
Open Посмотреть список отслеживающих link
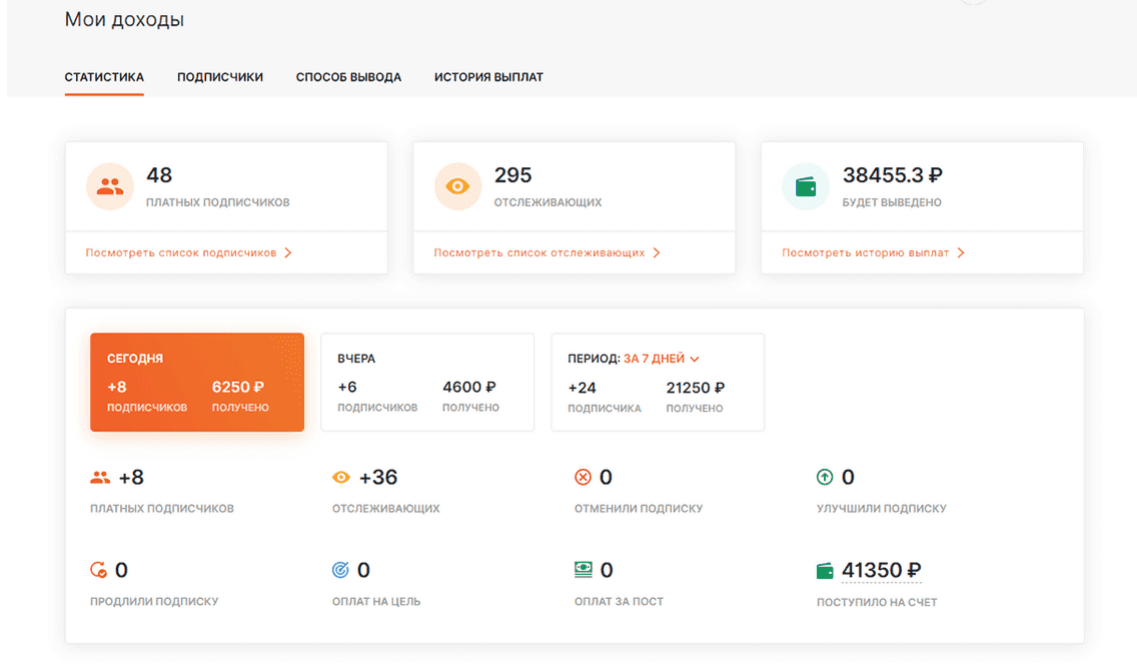tap(539, 252)
